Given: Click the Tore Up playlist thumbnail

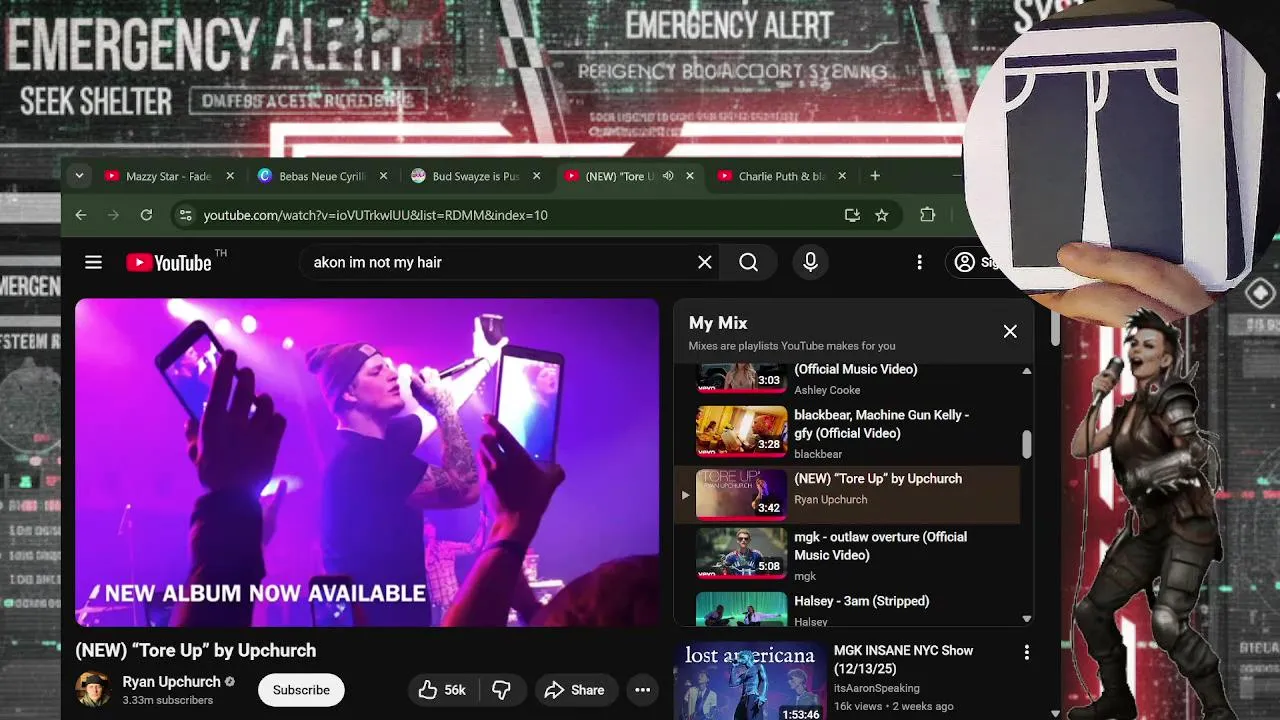Looking at the screenshot, I should tap(741, 494).
